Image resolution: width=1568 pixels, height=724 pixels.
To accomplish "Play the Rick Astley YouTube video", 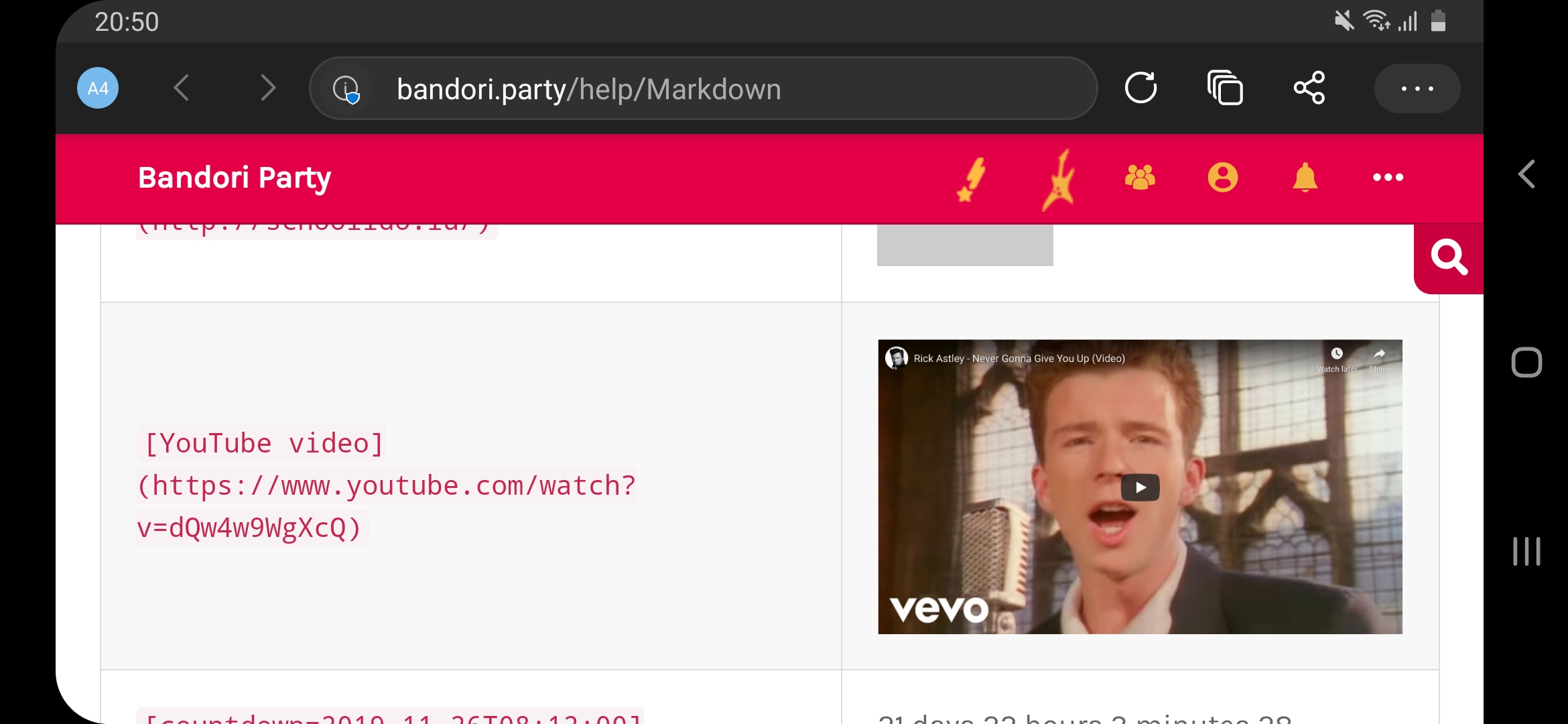I will click(x=1140, y=487).
